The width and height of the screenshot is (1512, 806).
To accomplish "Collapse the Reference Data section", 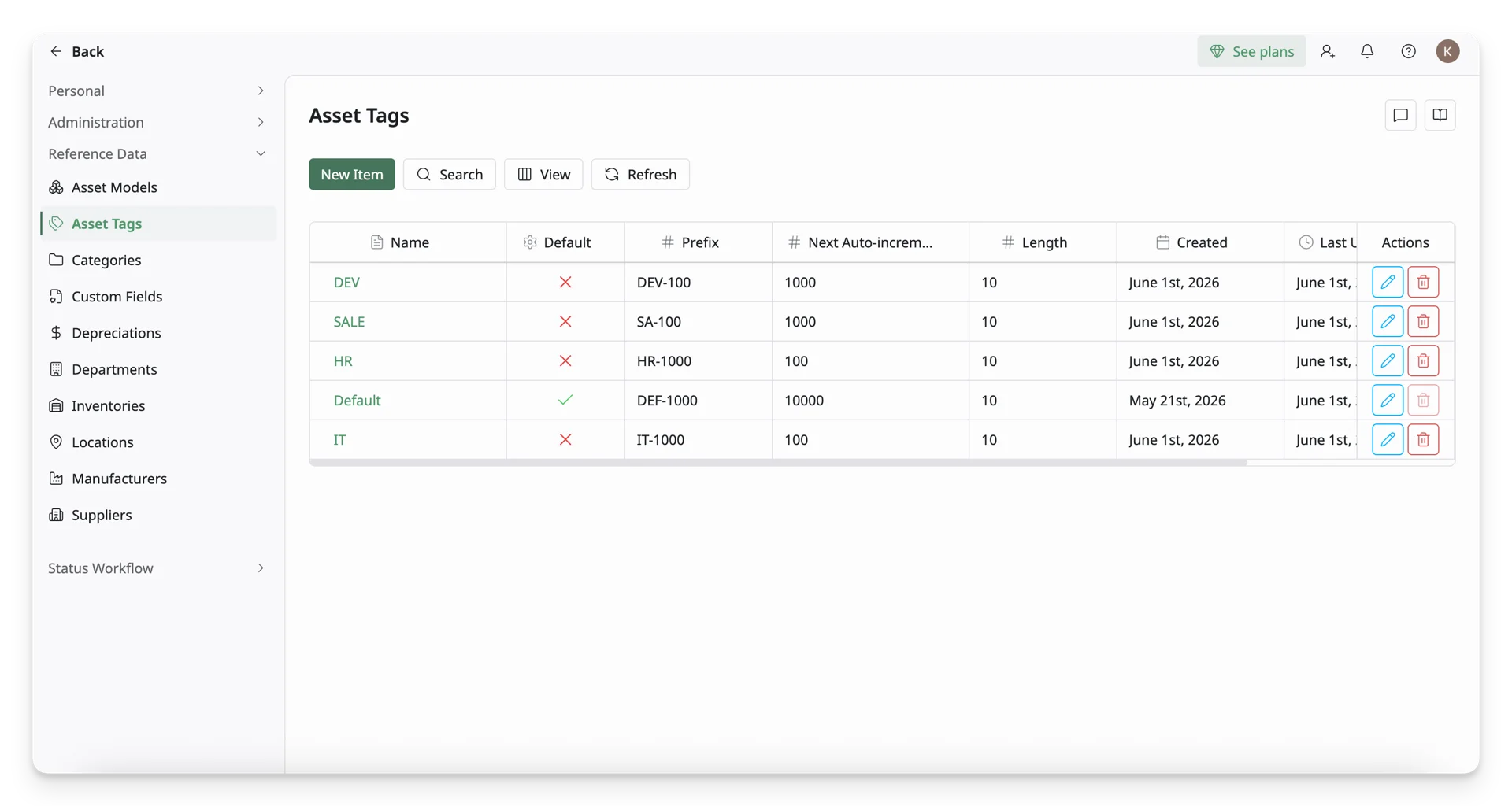I will (157, 153).
